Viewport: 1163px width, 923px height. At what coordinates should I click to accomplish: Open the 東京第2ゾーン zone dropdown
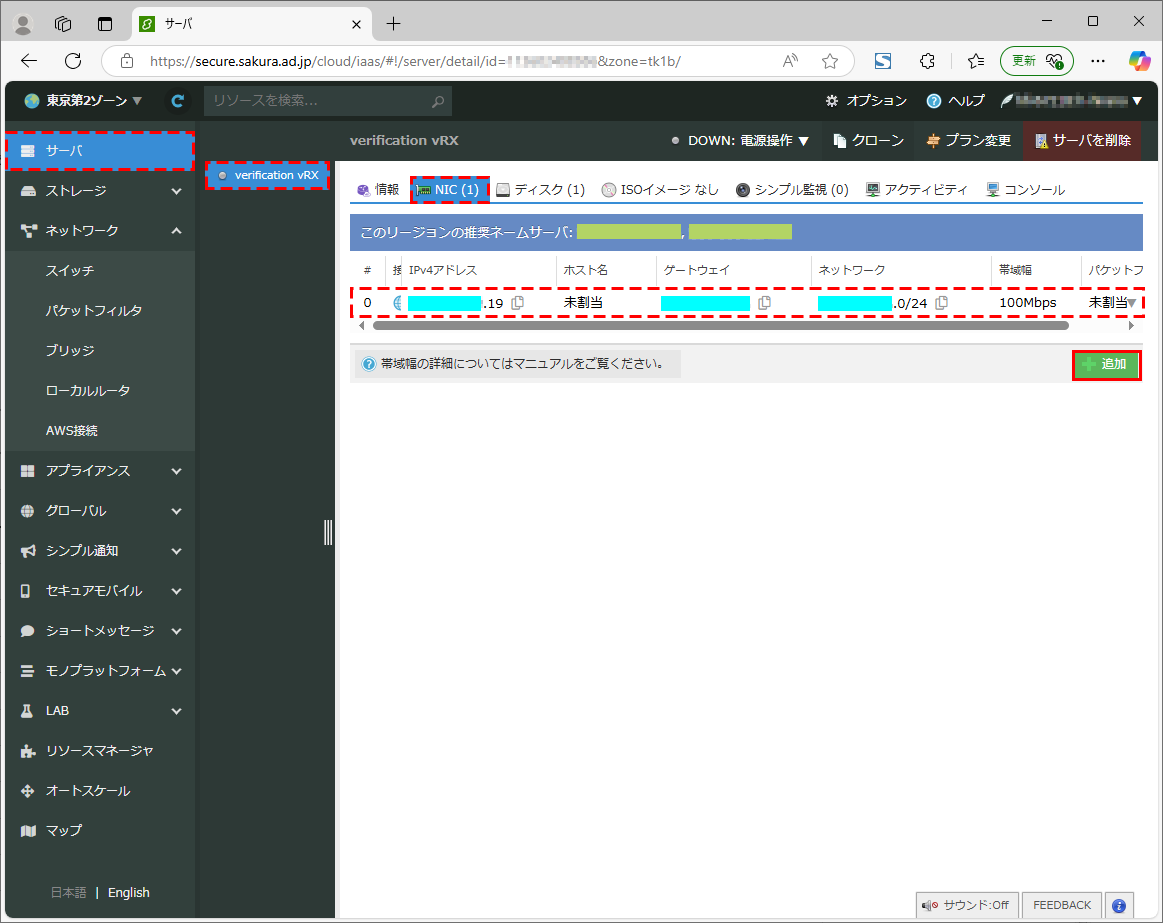(x=83, y=101)
